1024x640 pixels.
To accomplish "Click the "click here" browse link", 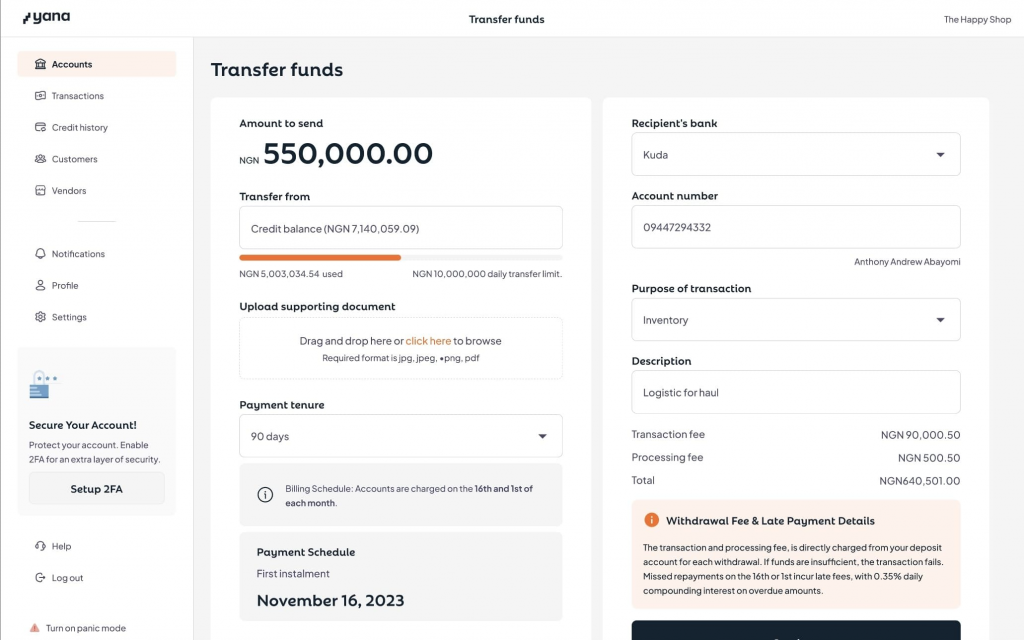I will tap(428, 341).
